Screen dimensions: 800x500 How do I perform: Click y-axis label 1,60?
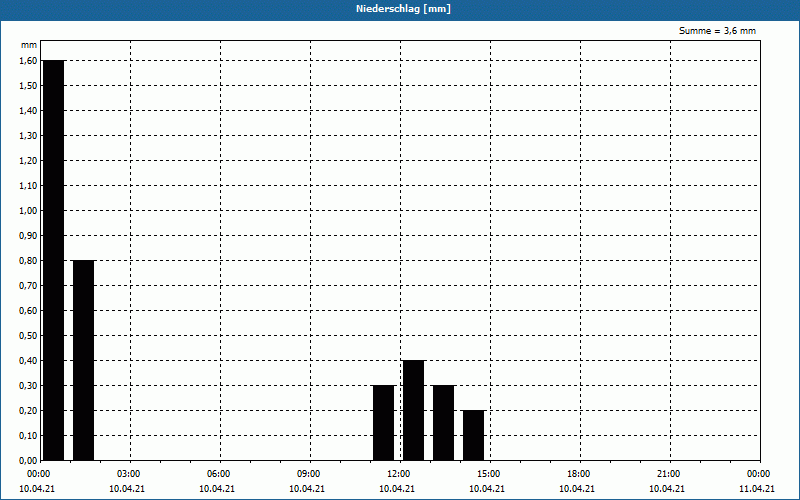[28, 60]
